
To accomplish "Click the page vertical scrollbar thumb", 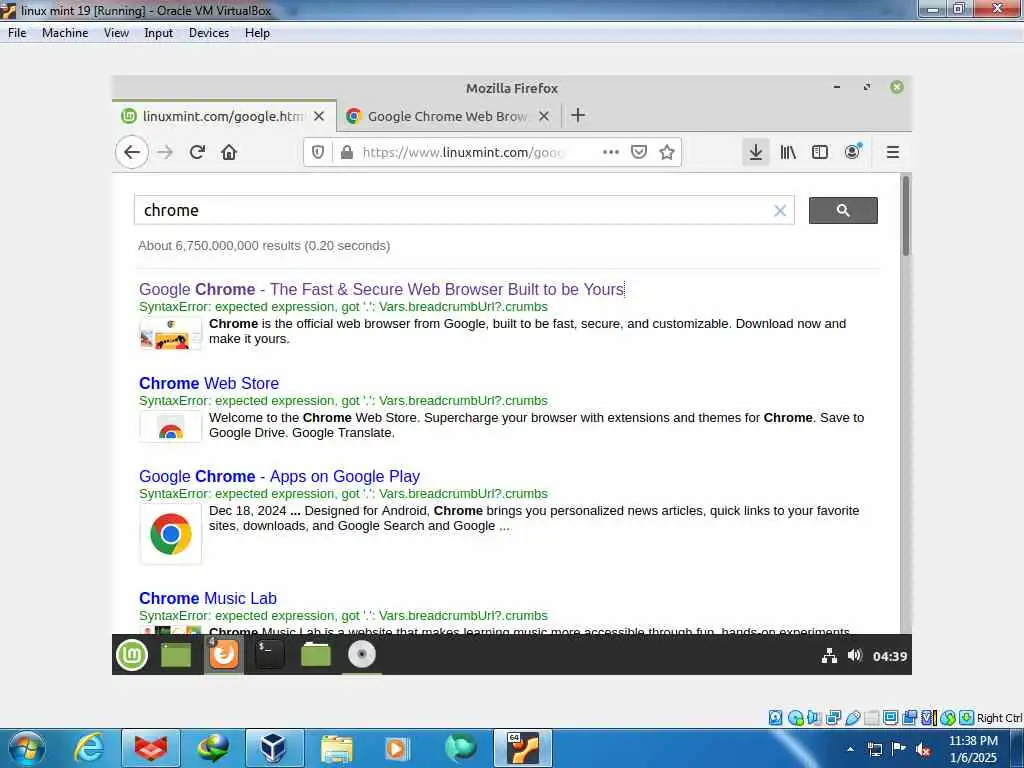I will (x=906, y=216).
